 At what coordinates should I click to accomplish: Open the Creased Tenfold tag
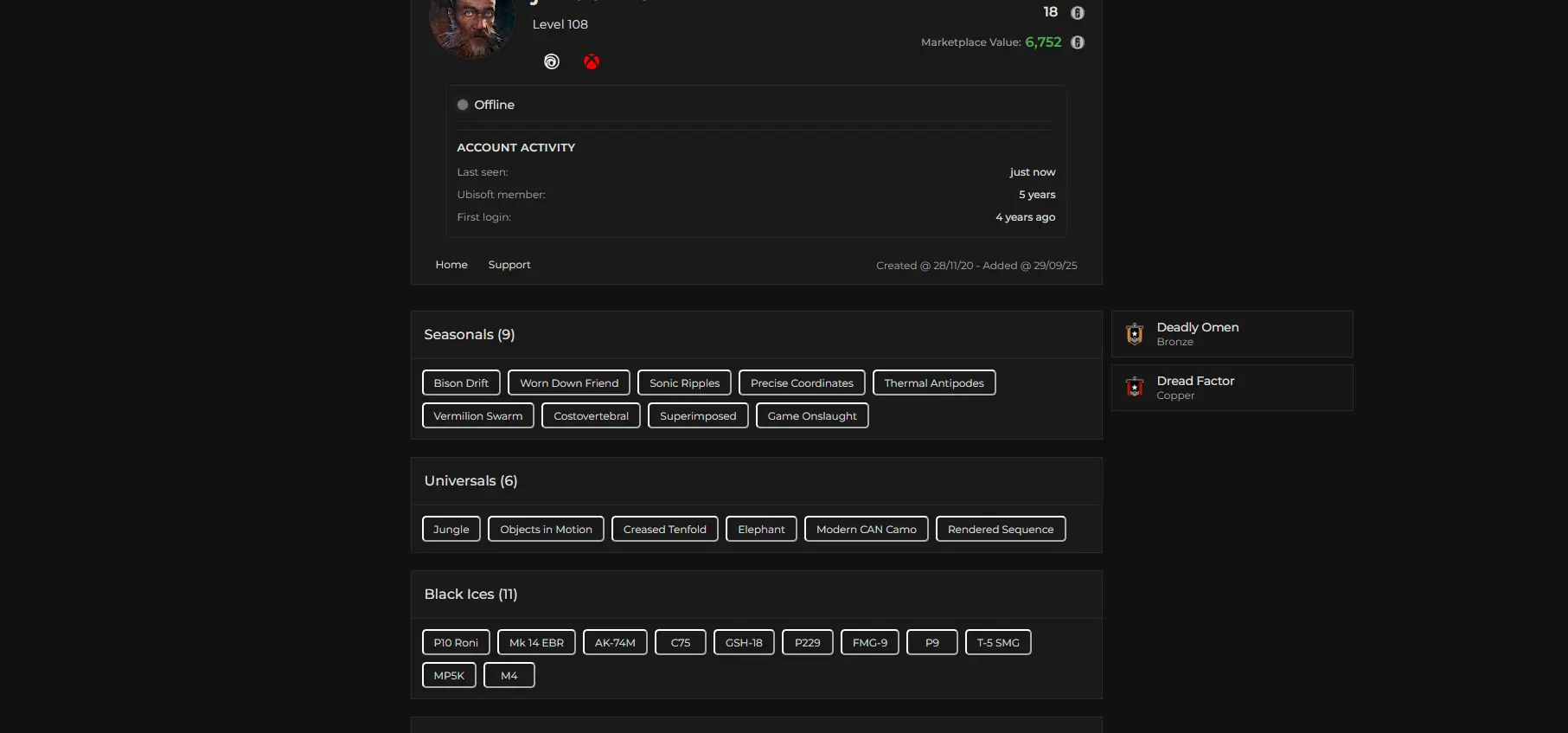click(665, 529)
